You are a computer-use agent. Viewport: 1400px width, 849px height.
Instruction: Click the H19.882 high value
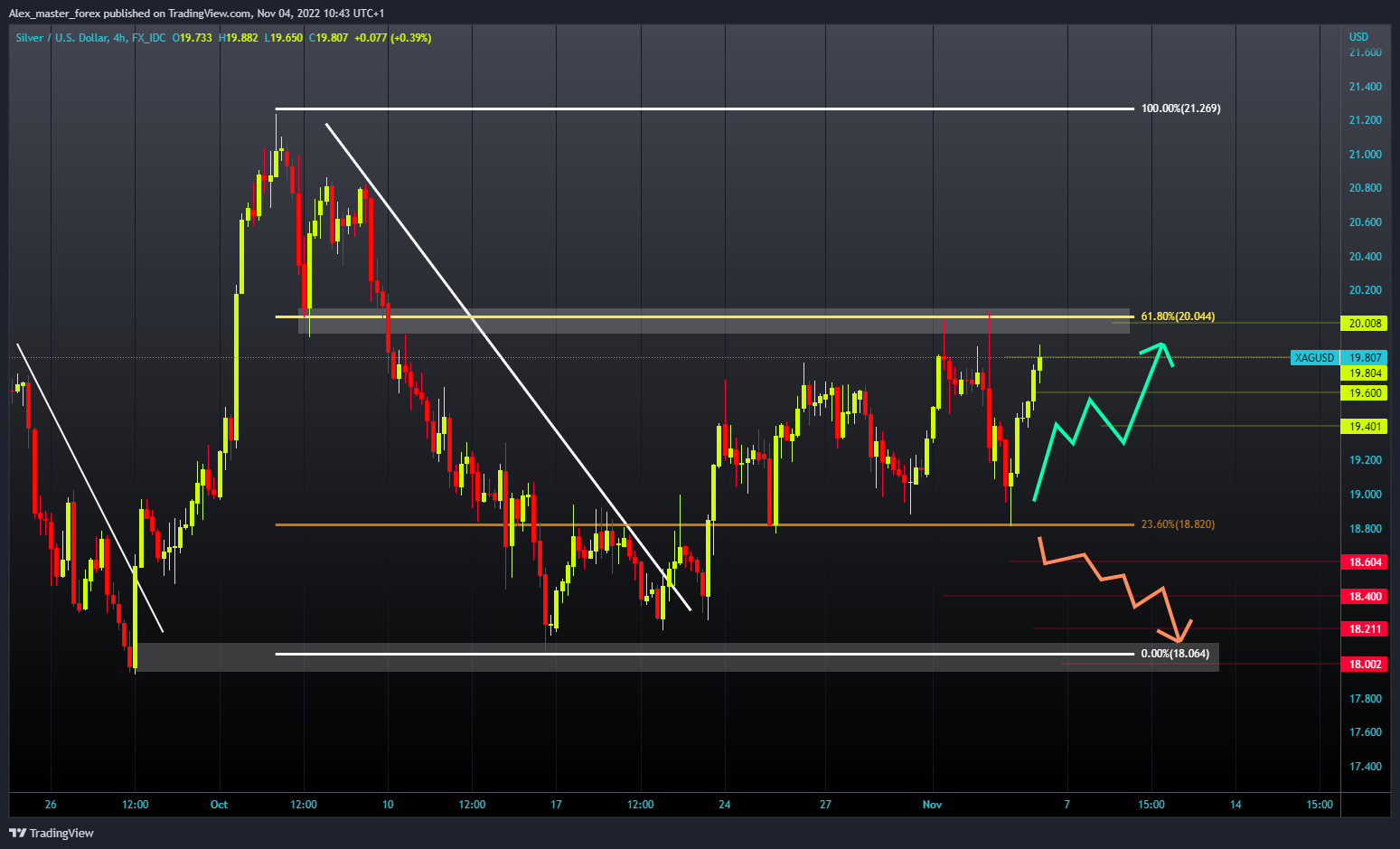tap(239, 38)
